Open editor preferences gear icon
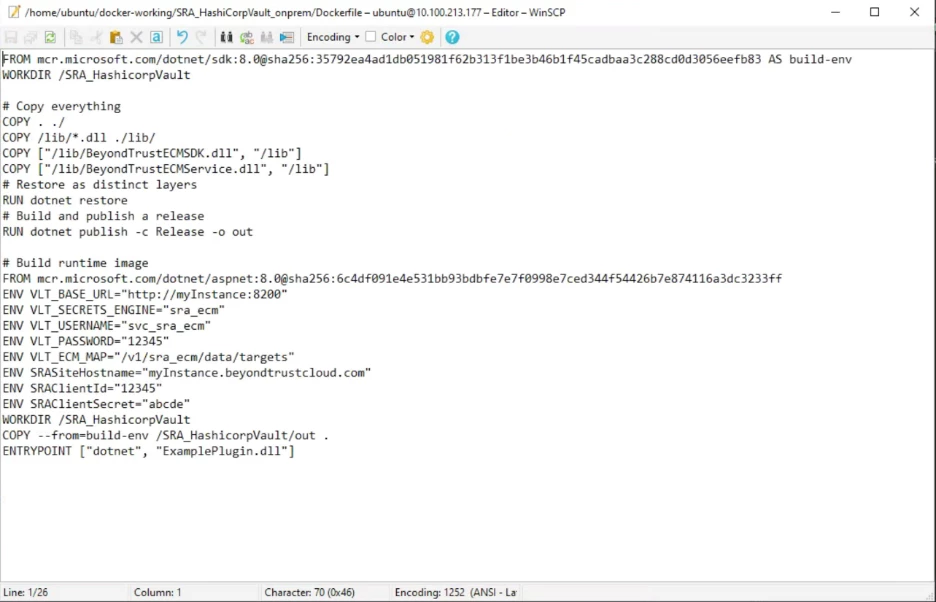The image size is (936, 602). (x=427, y=37)
